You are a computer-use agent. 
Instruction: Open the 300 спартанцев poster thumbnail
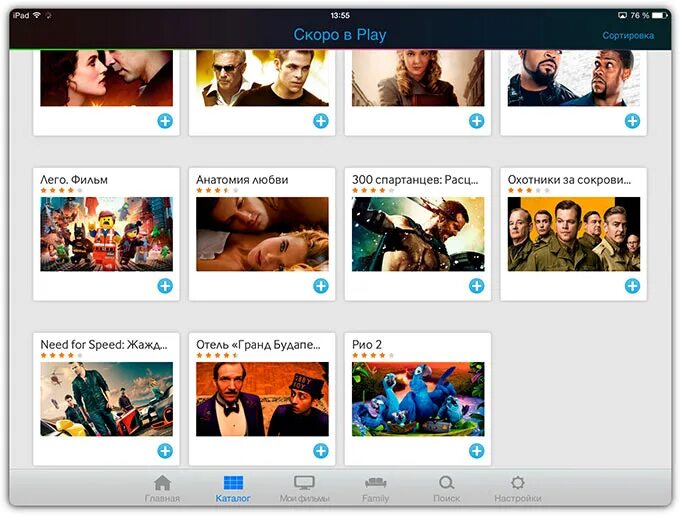click(418, 234)
